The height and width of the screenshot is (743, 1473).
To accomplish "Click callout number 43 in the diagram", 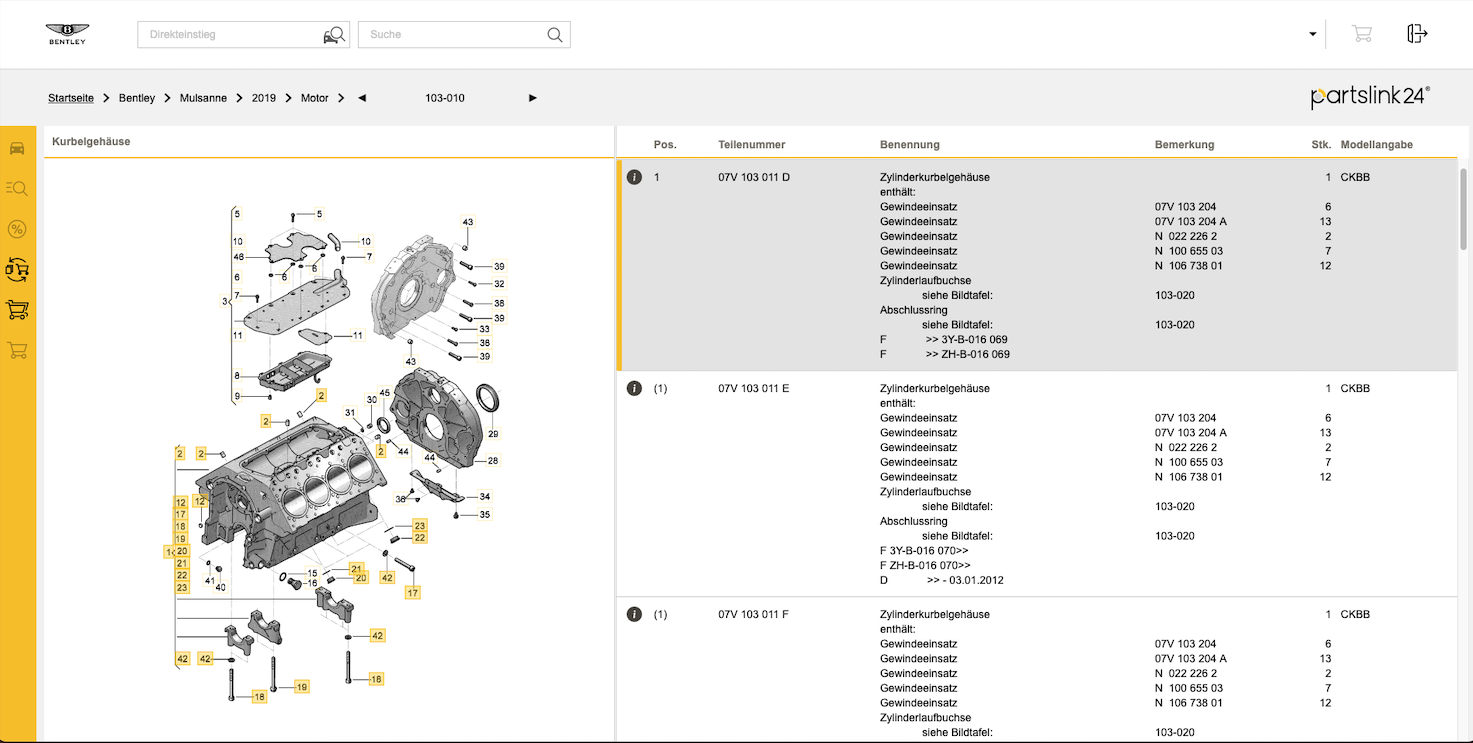I will [467, 222].
